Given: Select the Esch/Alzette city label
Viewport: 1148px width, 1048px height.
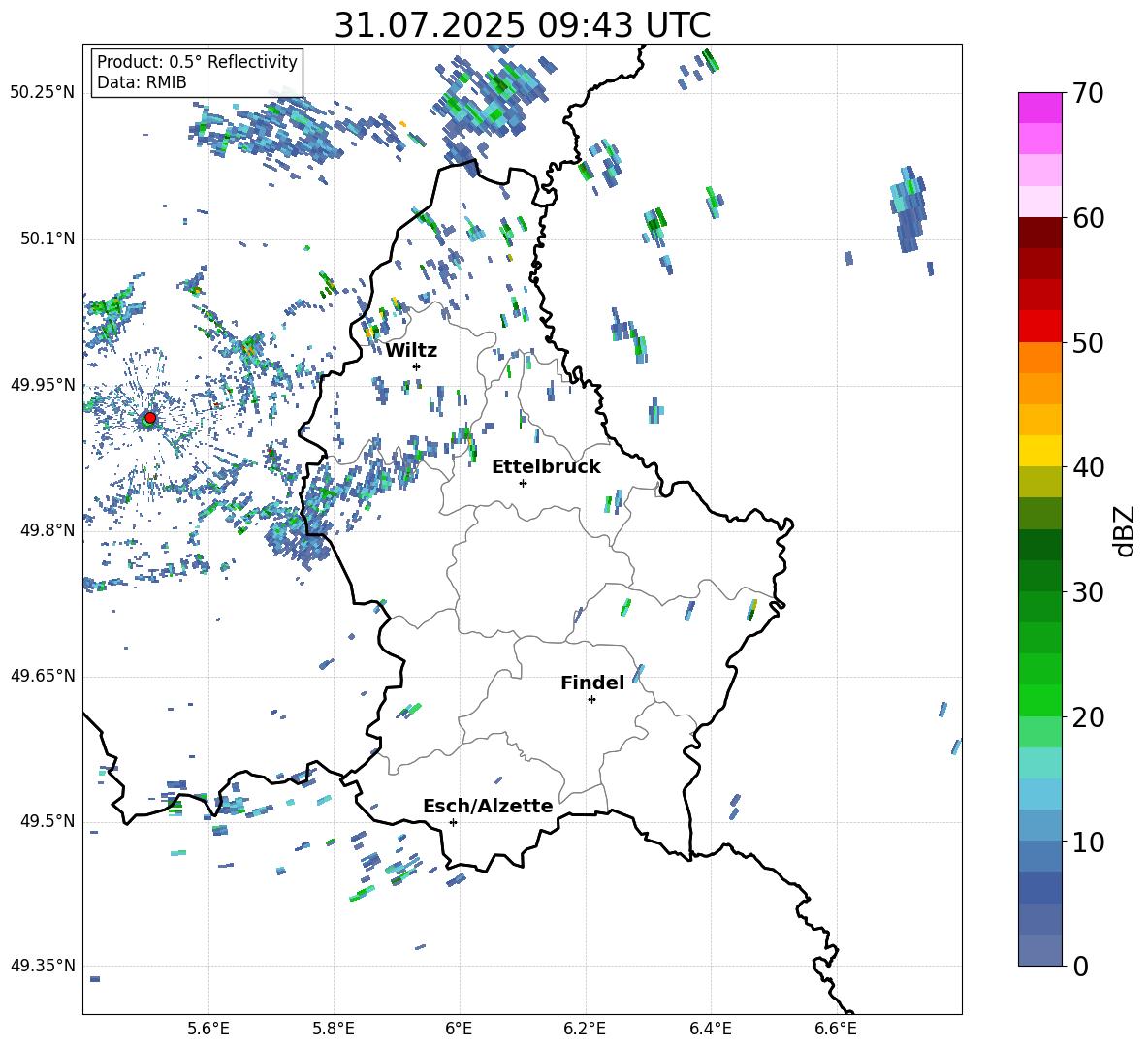Looking at the screenshot, I should coord(488,806).
